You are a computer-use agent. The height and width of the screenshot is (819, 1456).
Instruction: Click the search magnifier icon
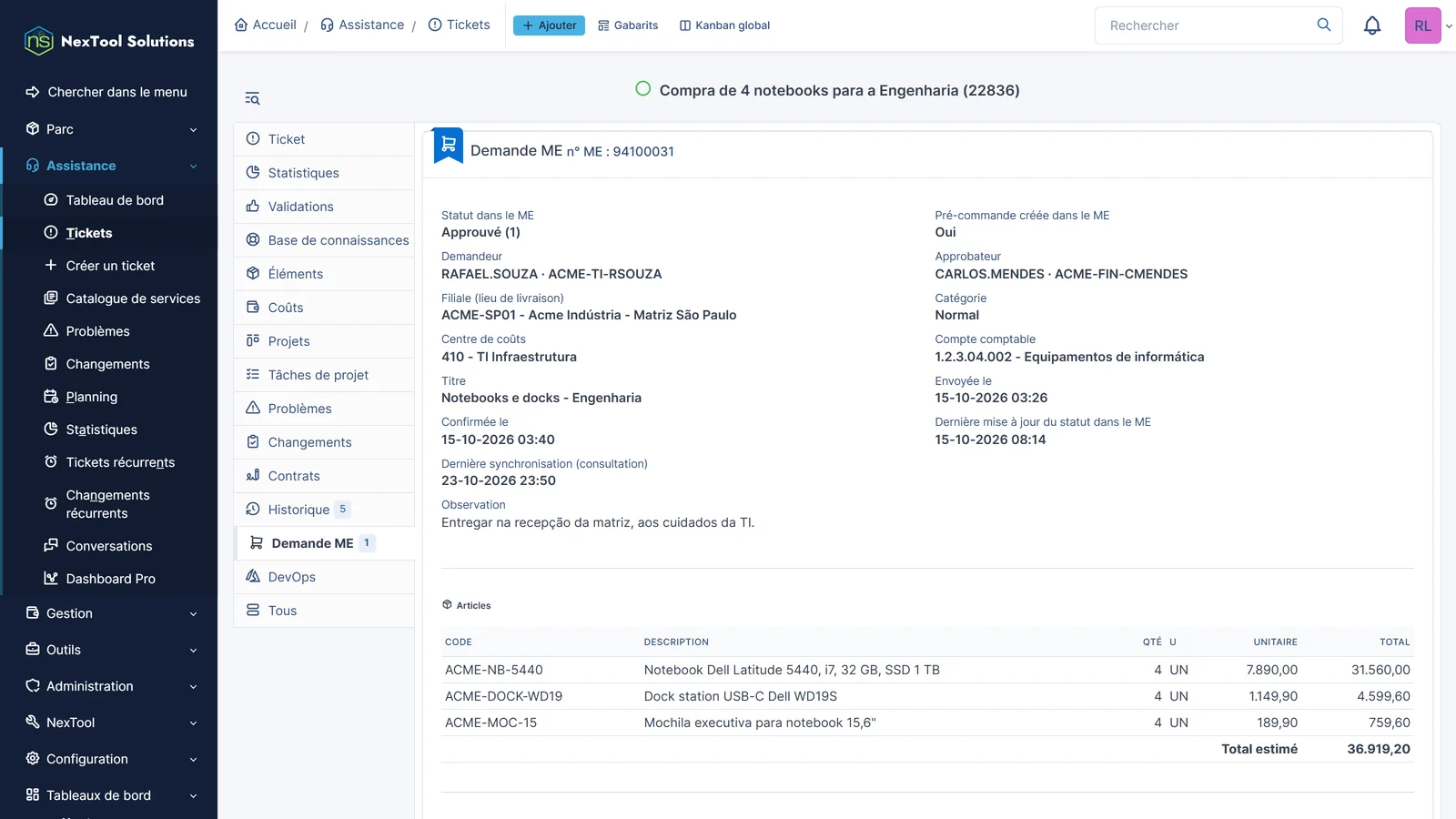click(x=1324, y=25)
